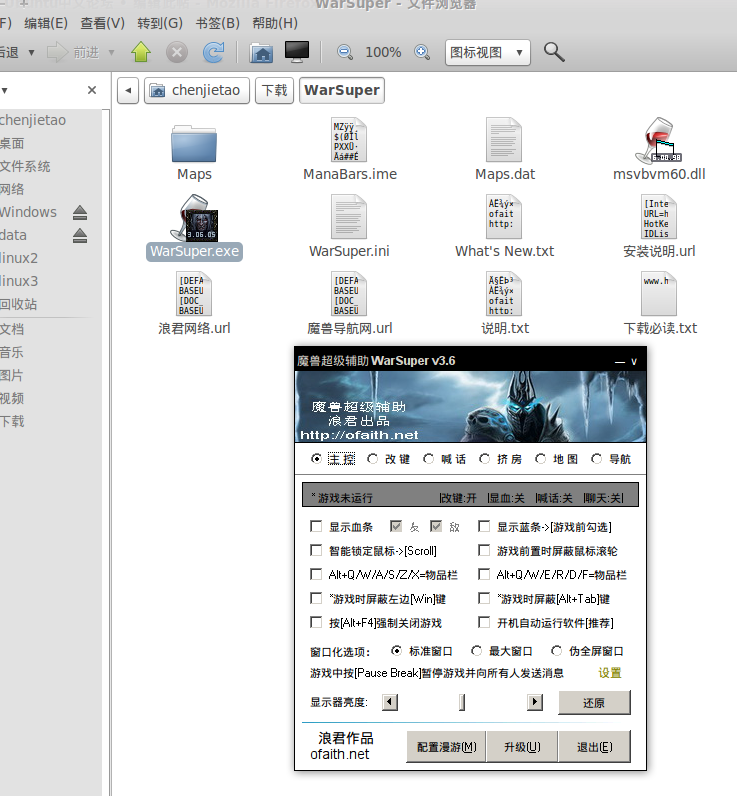Zoom out with the minus magnifier
Image resolution: width=737 pixels, height=796 pixels.
(x=345, y=52)
